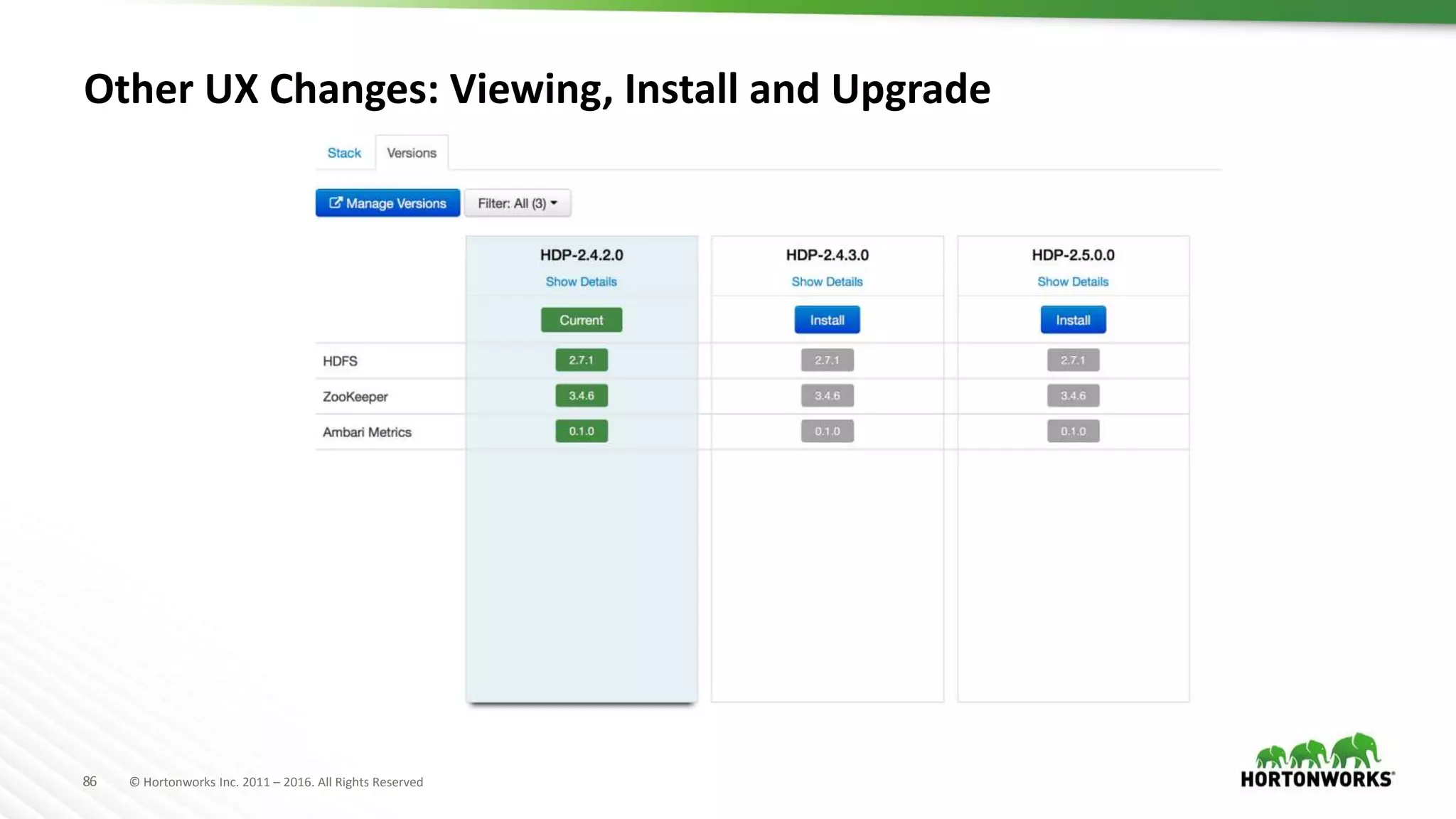
Task: Click Ambari Metrics 0.1.0 badge under HDP-2.4.2.0
Action: (x=582, y=431)
